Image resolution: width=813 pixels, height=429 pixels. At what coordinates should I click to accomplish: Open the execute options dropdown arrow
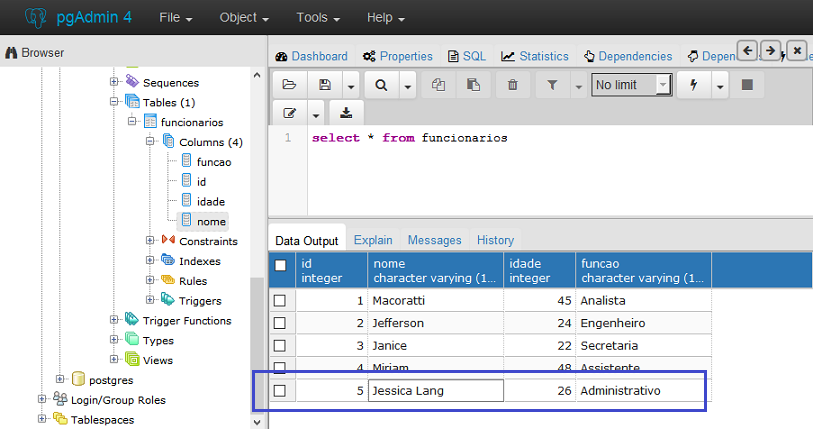pyautogui.click(x=720, y=86)
